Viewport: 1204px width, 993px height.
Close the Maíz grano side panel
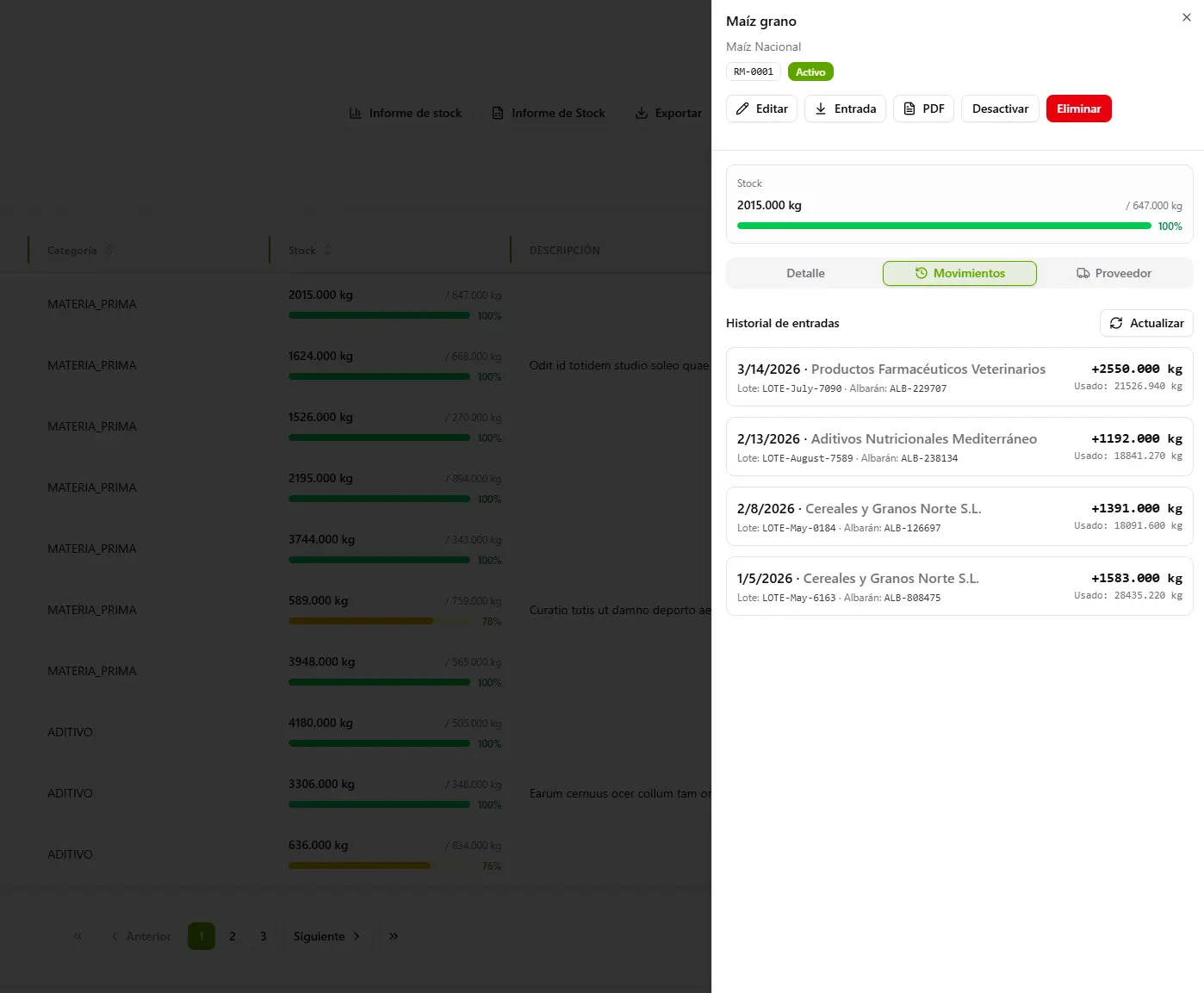[x=1186, y=17]
